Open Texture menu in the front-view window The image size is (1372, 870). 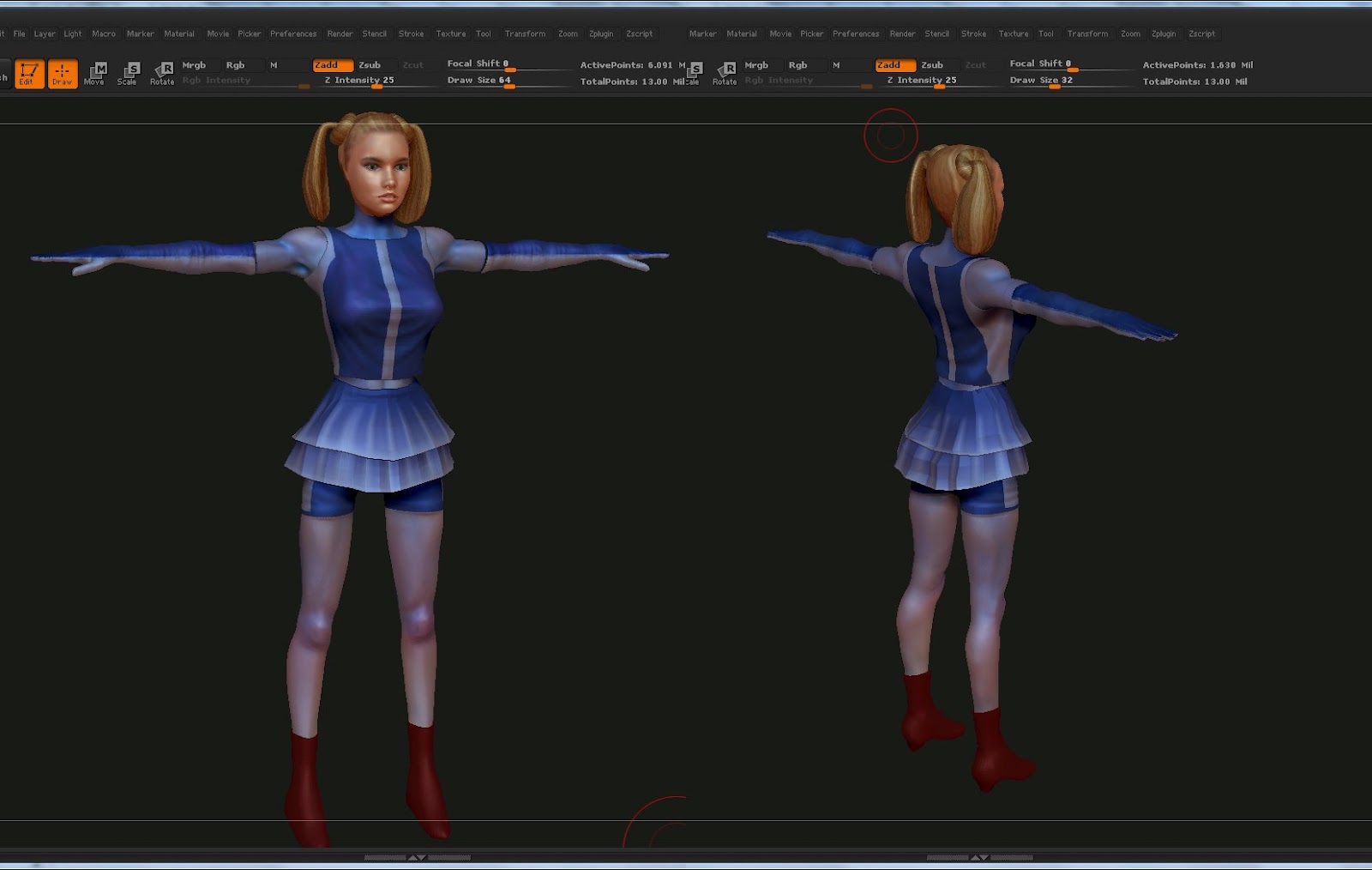click(451, 34)
